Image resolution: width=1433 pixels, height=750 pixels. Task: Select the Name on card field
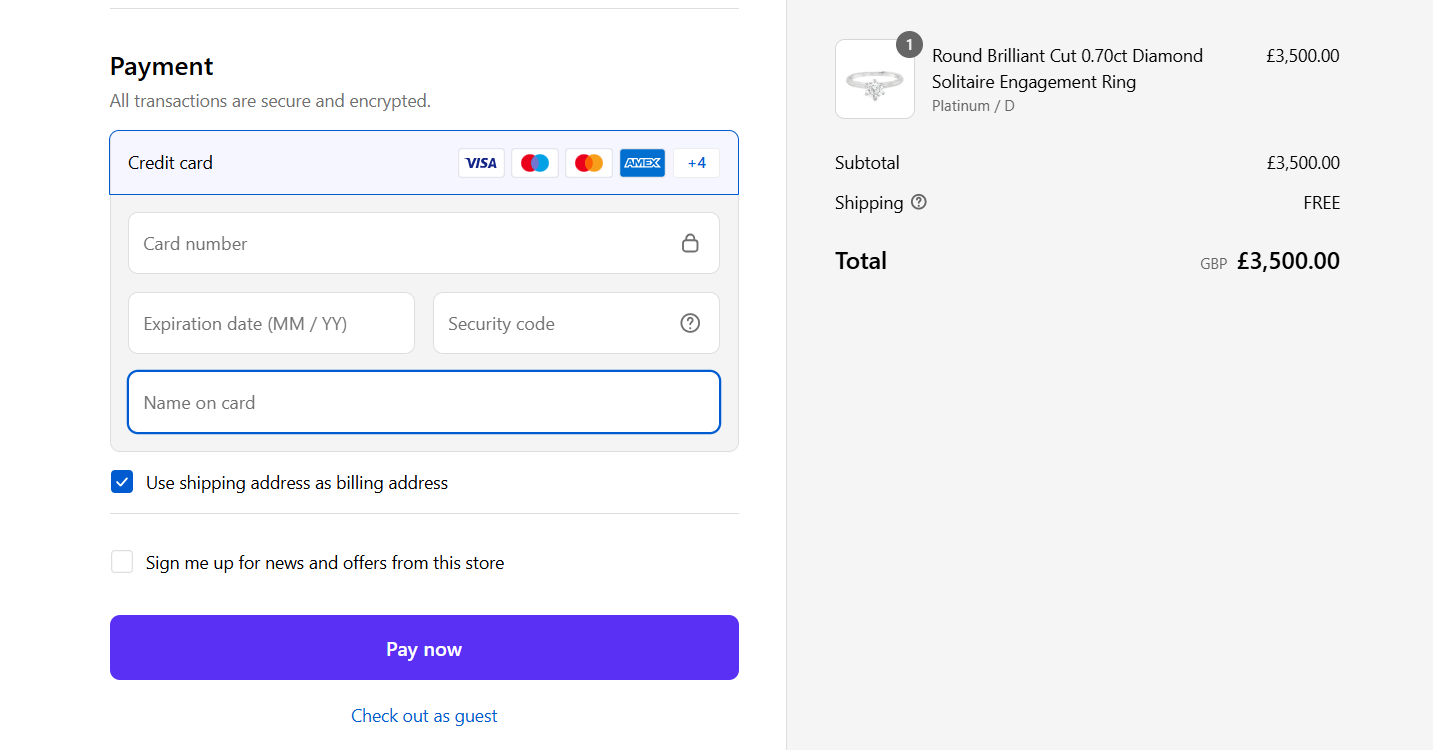point(424,403)
